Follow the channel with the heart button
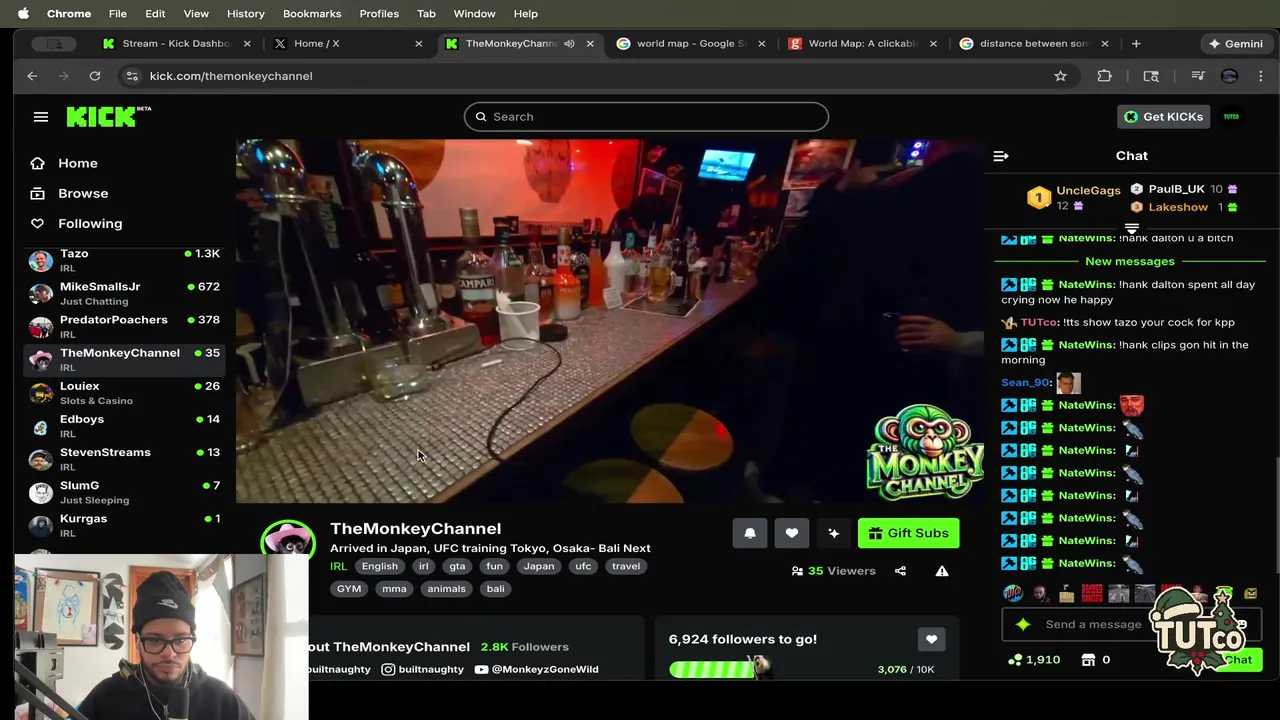The height and width of the screenshot is (720, 1280). coord(791,533)
